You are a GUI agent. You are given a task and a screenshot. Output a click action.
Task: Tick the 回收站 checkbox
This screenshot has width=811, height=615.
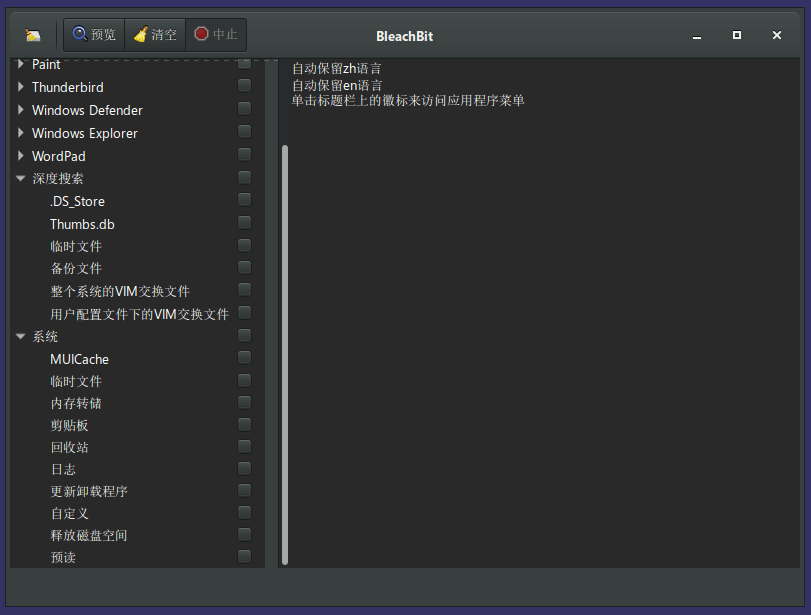245,446
